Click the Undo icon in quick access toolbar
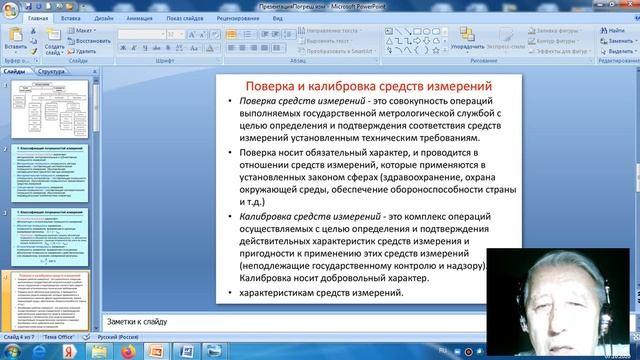 pos(39,6)
